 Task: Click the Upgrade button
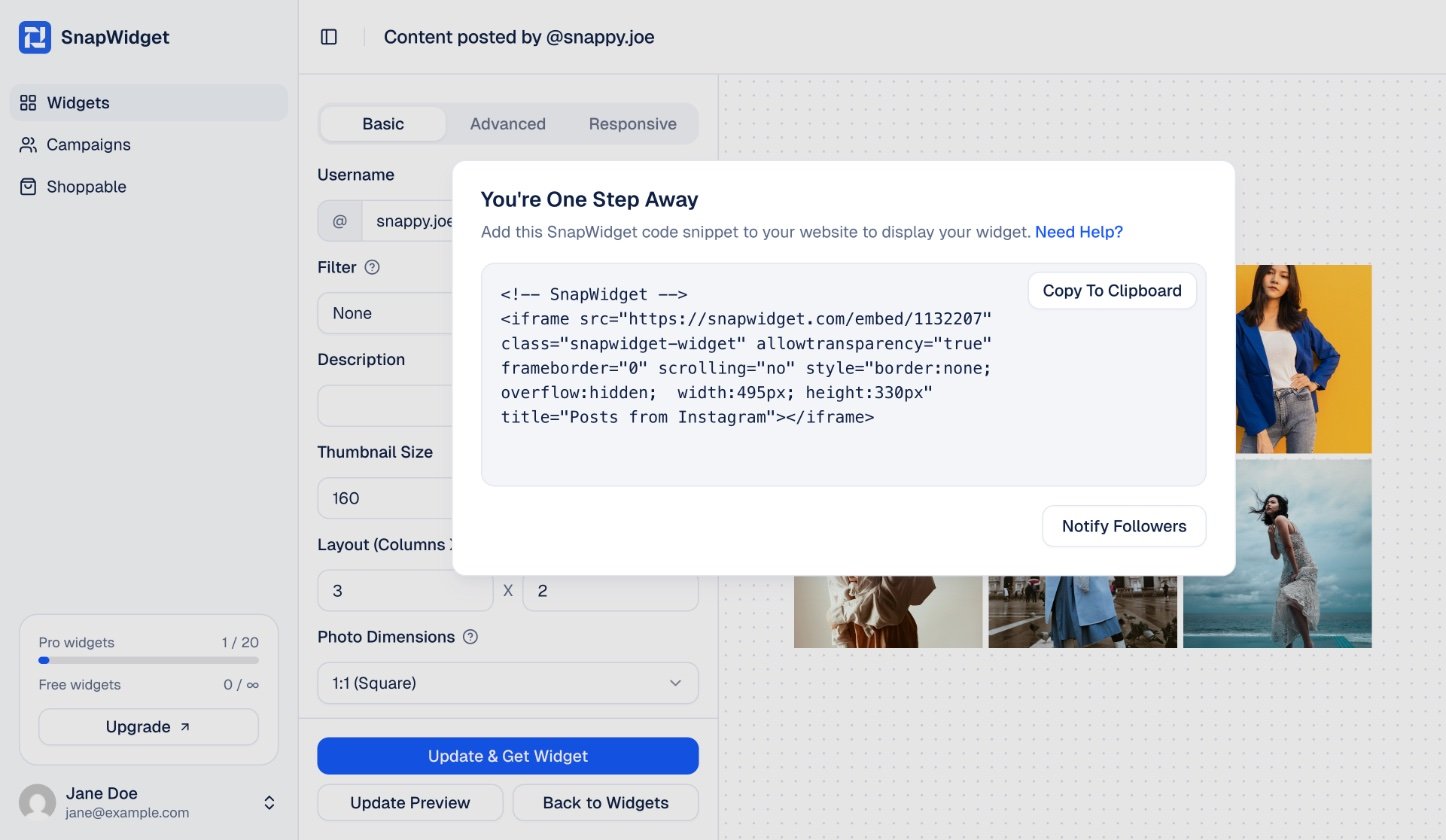[x=148, y=727]
